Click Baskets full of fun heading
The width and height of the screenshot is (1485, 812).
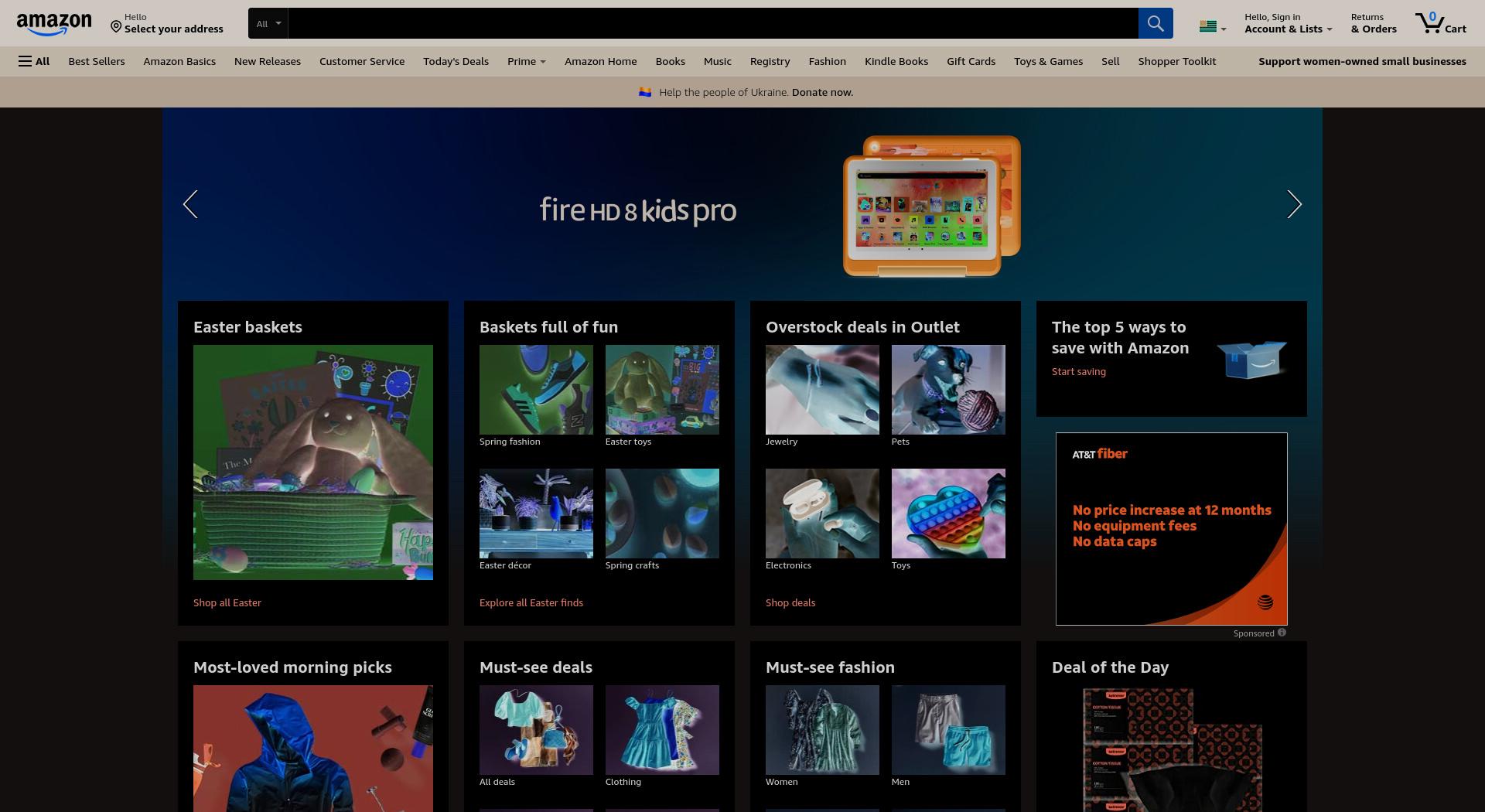pyautogui.click(x=548, y=327)
